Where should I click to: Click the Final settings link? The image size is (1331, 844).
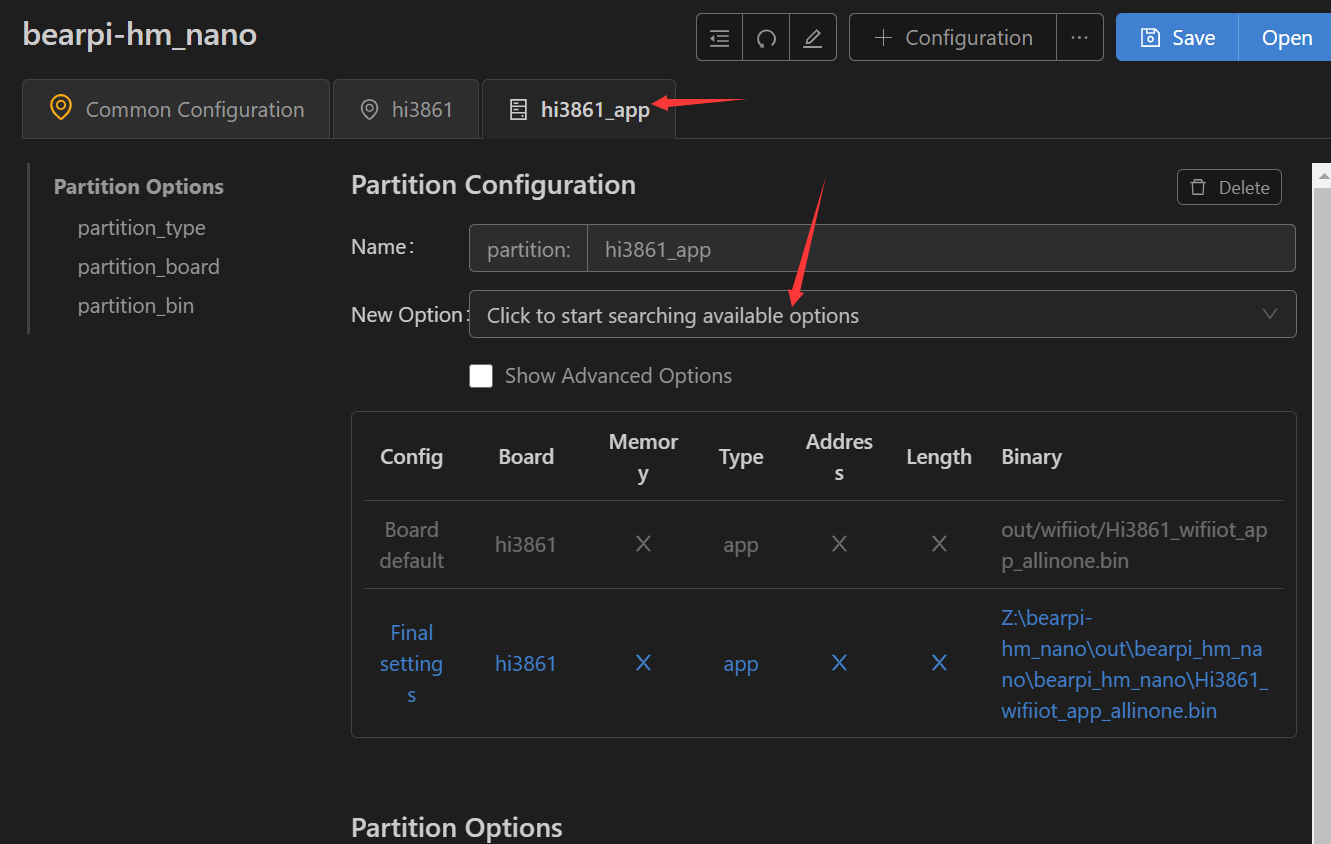pyautogui.click(x=411, y=662)
